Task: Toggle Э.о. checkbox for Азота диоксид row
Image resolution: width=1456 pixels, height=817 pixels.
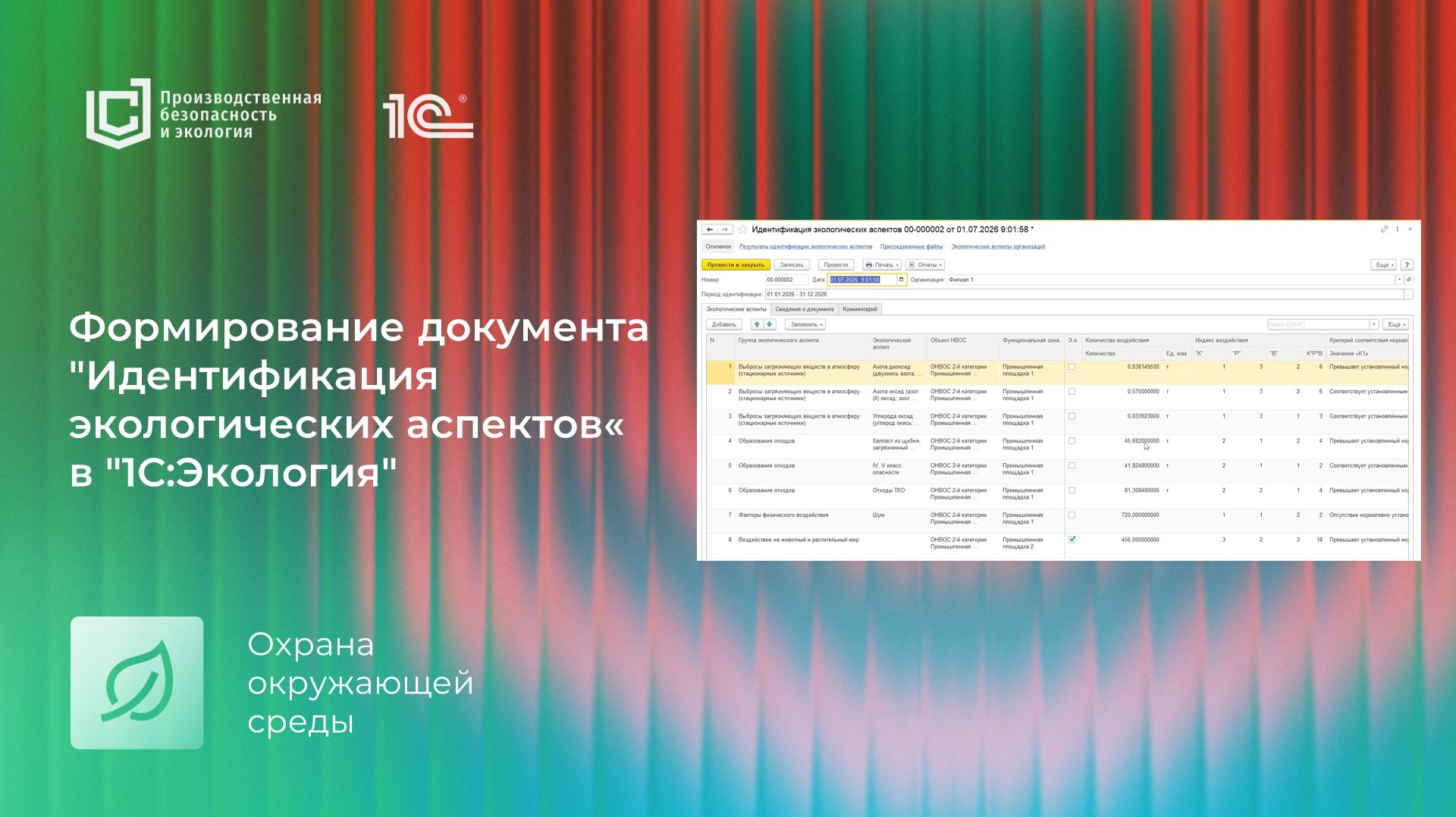Action: (1072, 367)
